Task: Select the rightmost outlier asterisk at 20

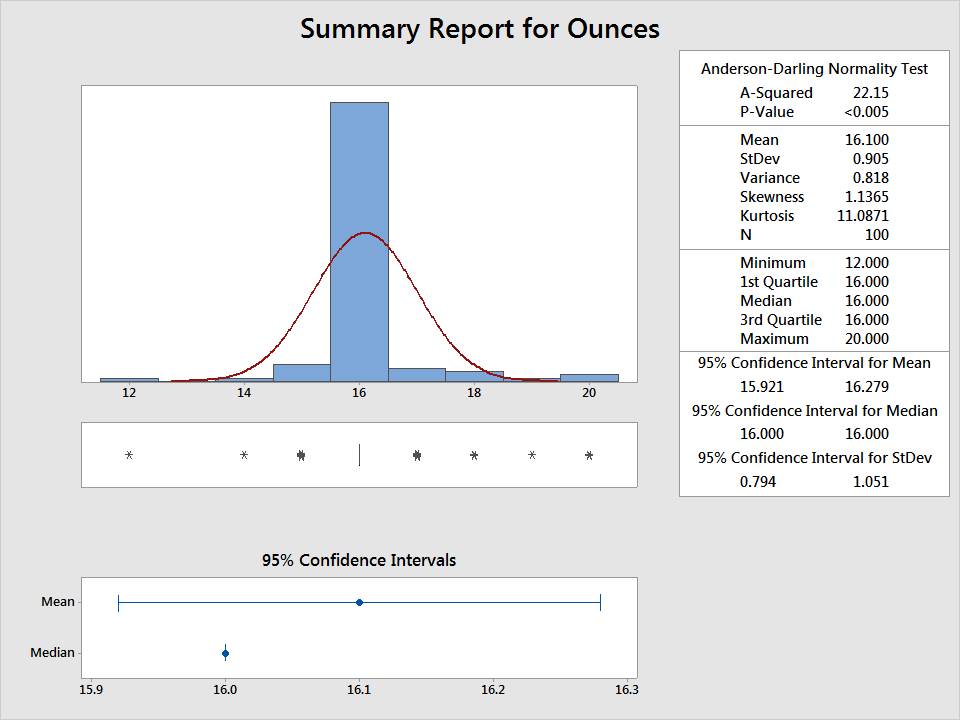Action: pos(589,456)
